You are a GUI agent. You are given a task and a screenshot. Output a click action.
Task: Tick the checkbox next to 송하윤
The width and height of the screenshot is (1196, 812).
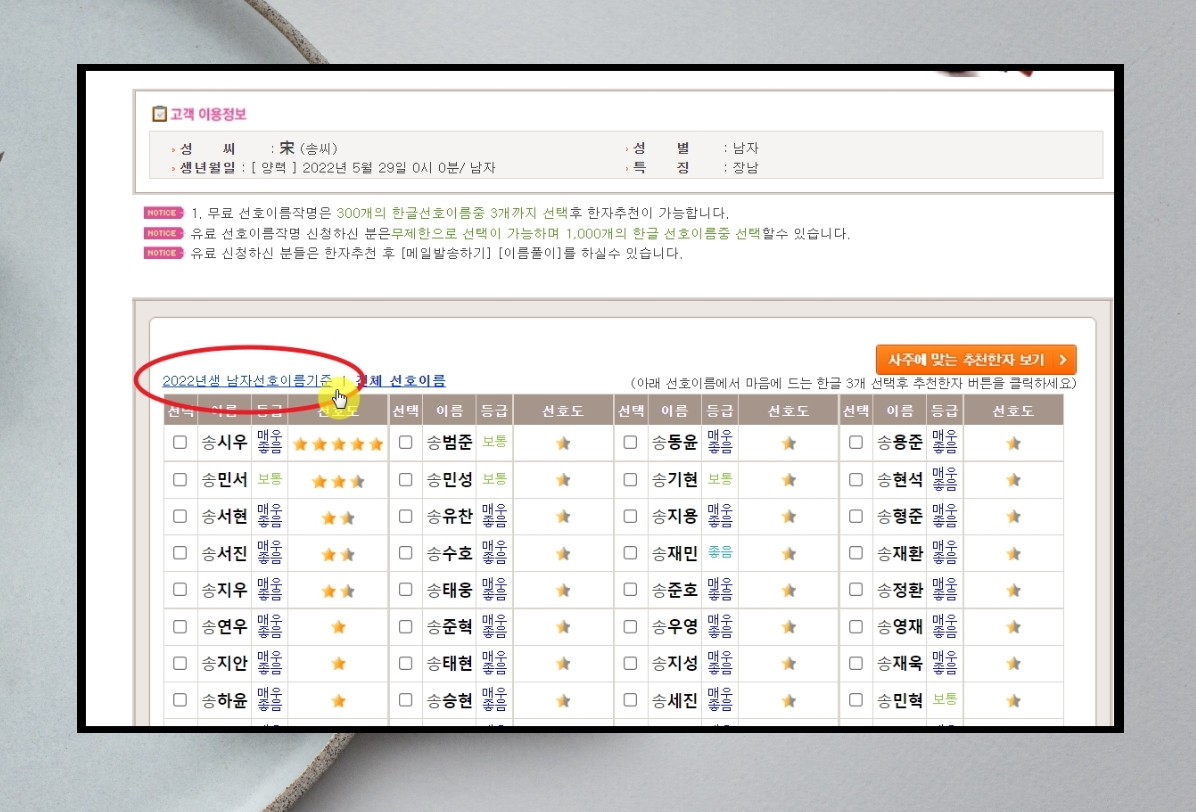(x=180, y=700)
